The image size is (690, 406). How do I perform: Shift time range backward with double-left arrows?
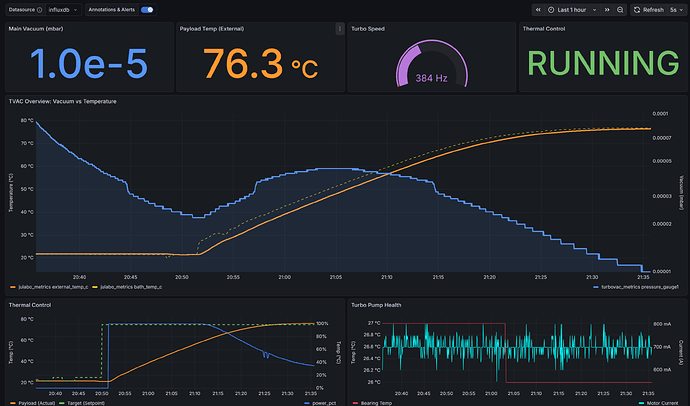point(538,9)
